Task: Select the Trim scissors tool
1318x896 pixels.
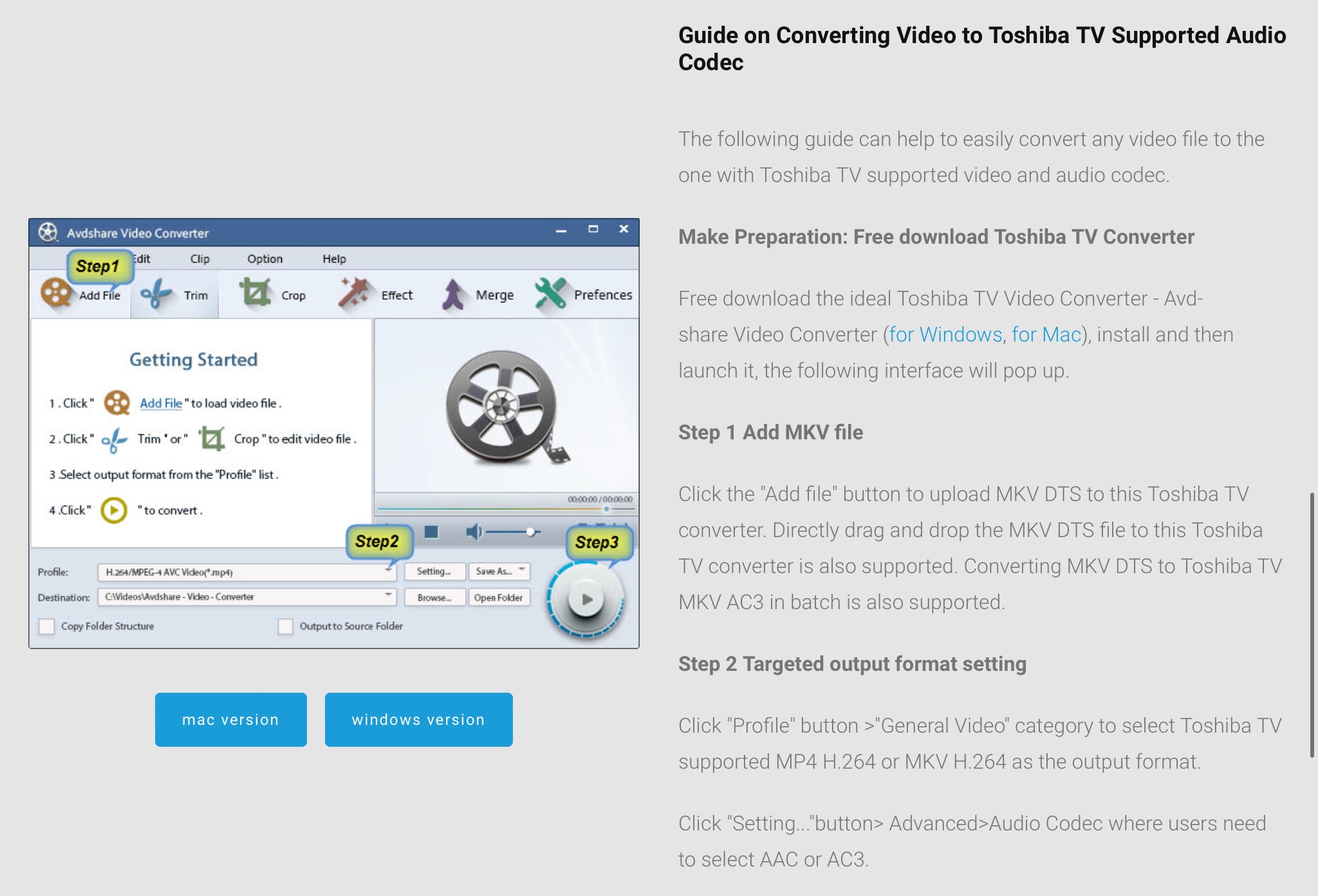Action: (156, 295)
